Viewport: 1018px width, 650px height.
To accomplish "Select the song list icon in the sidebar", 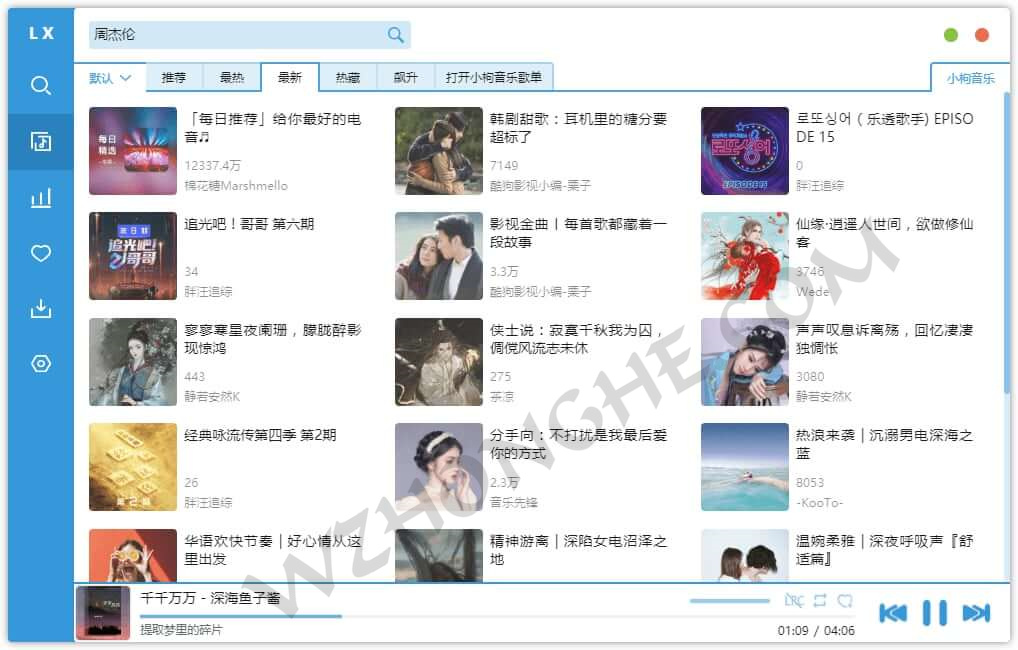I will pos(40,142).
